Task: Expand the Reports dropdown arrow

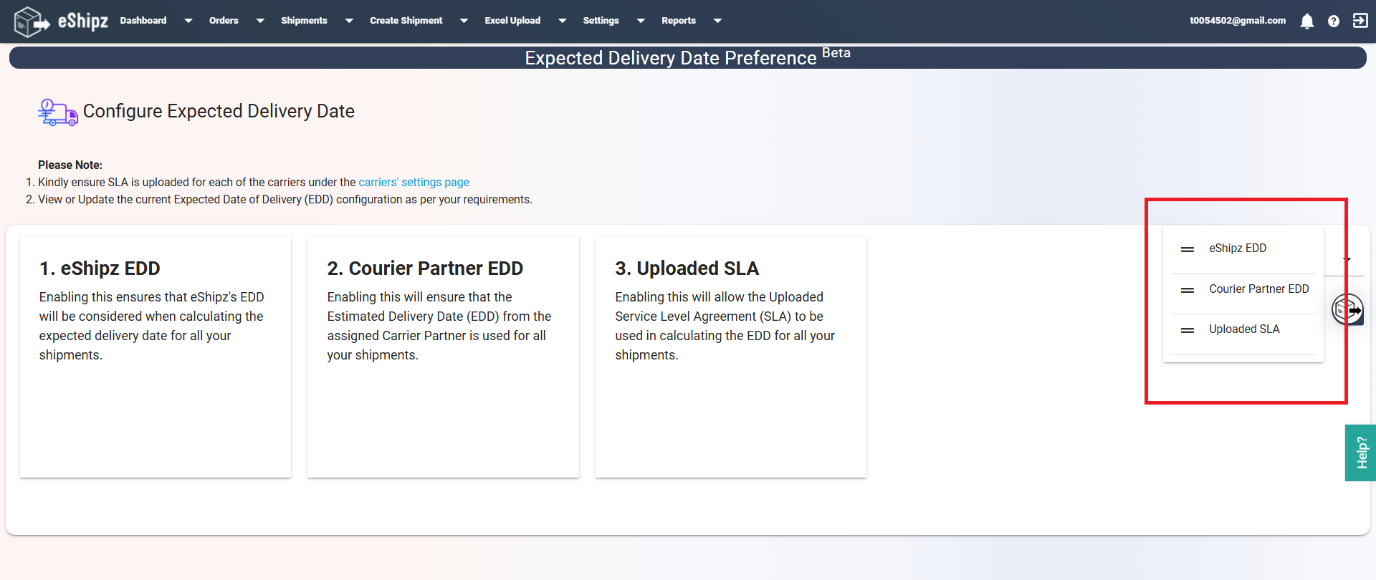Action: pyautogui.click(x=718, y=21)
